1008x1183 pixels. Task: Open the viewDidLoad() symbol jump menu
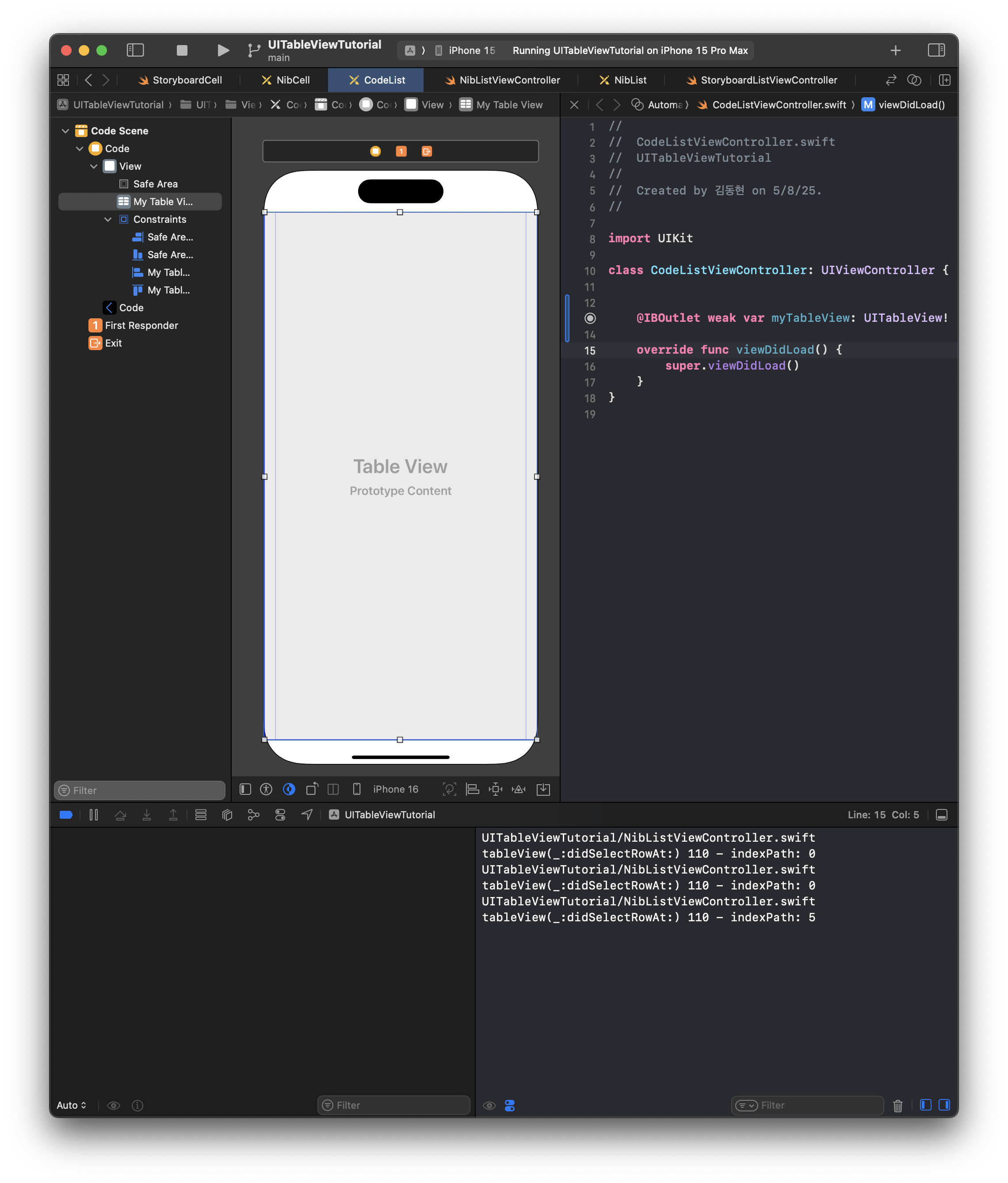point(904,104)
